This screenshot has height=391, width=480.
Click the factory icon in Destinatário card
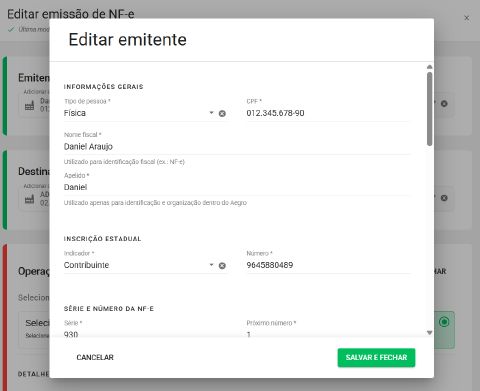(29, 199)
